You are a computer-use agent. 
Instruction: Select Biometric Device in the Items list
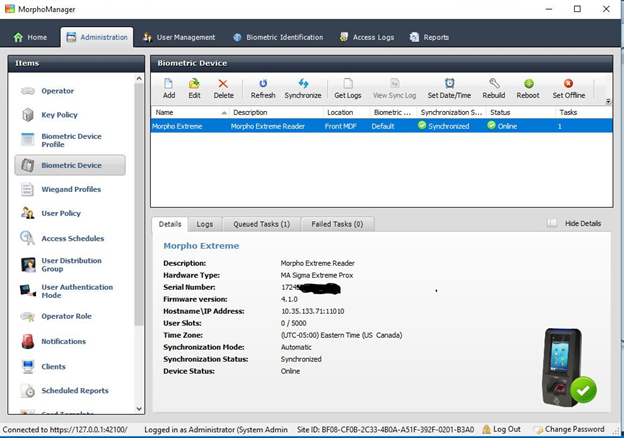[x=70, y=165]
